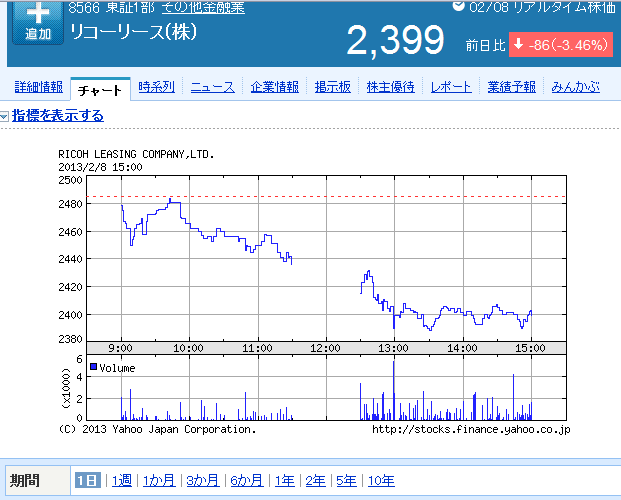Click the 9:00 time axis label
This screenshot has width=621, height=500.
[x=120, y=348]
